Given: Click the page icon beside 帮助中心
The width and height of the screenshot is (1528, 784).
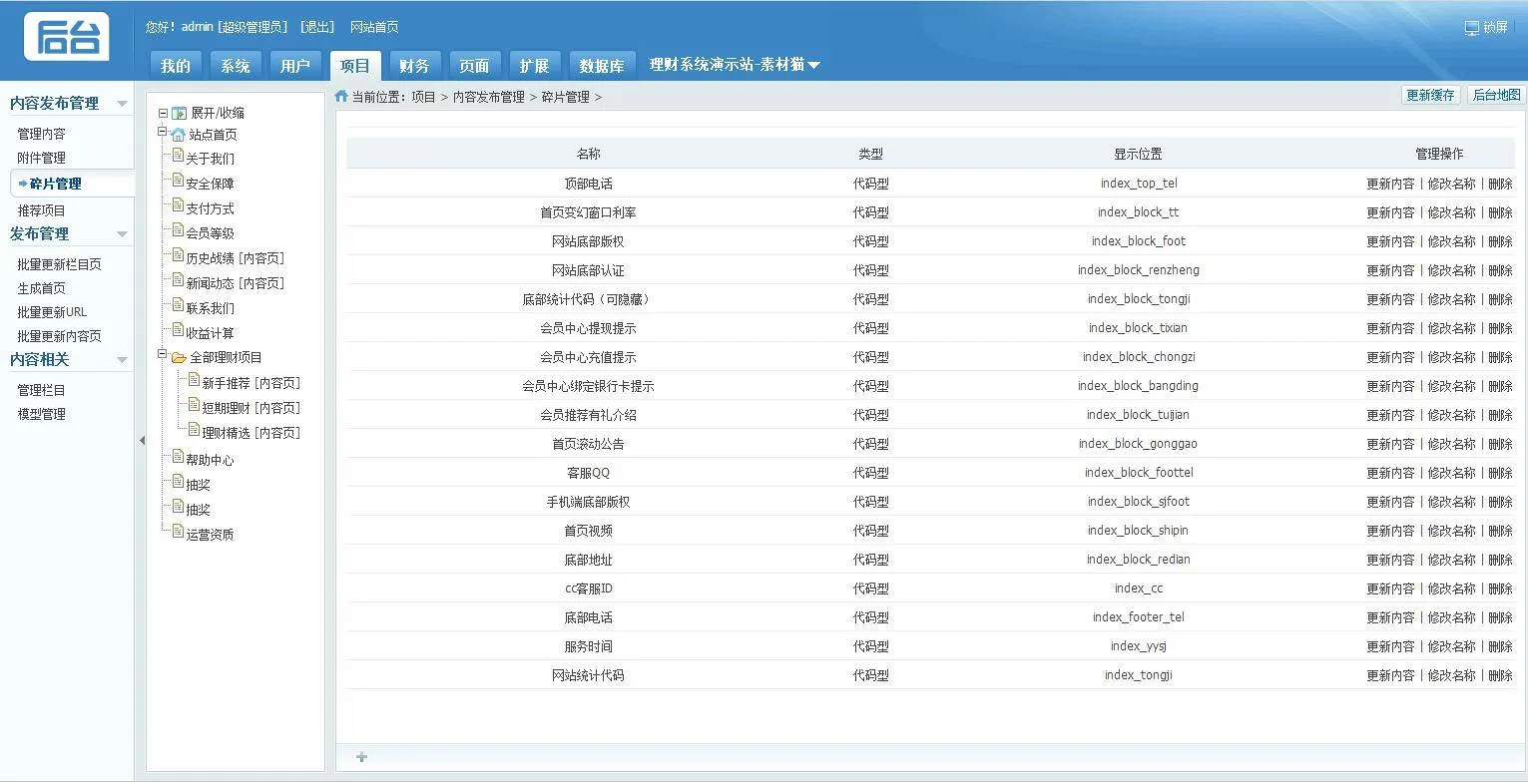Looking at the screenshot, I should [178, 458].
